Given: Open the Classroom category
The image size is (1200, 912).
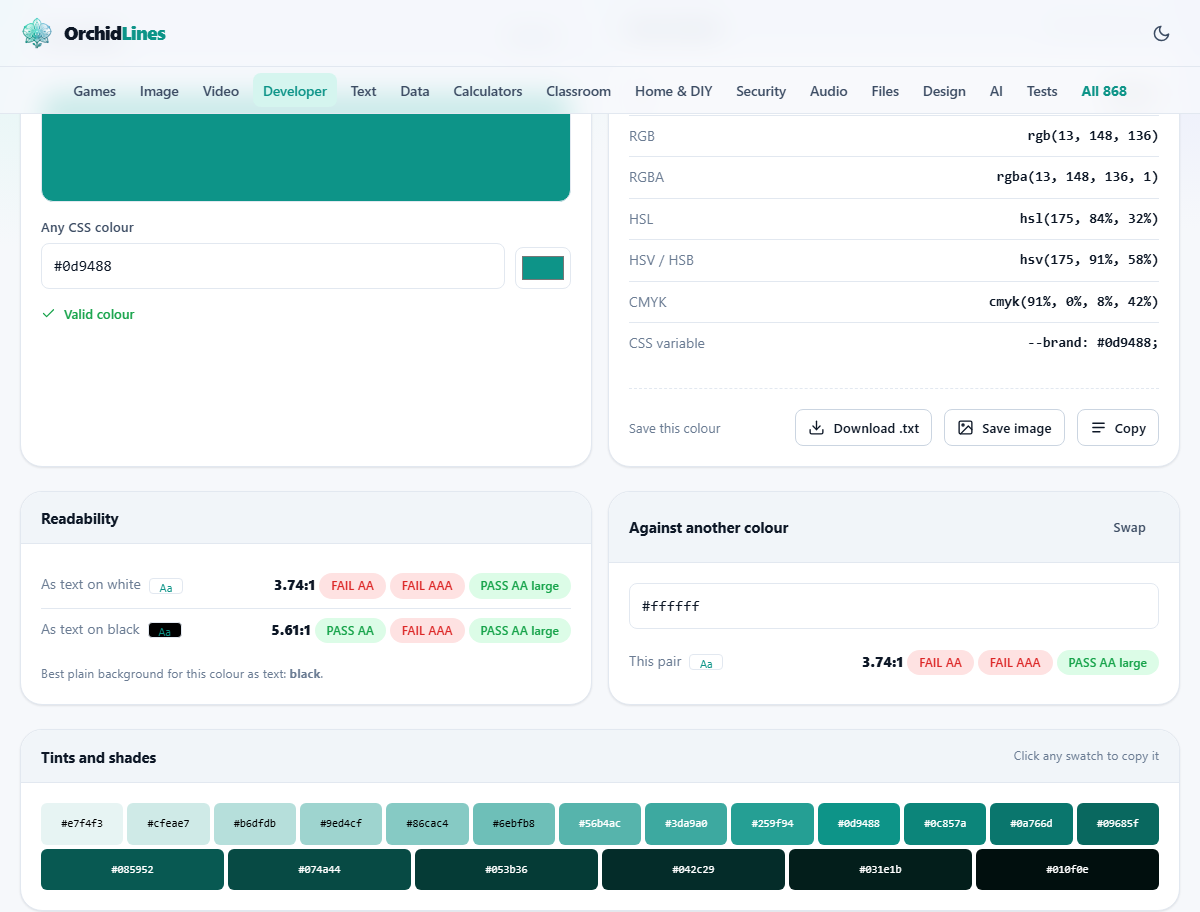Looking at the screenshot, I should [579, 91].
